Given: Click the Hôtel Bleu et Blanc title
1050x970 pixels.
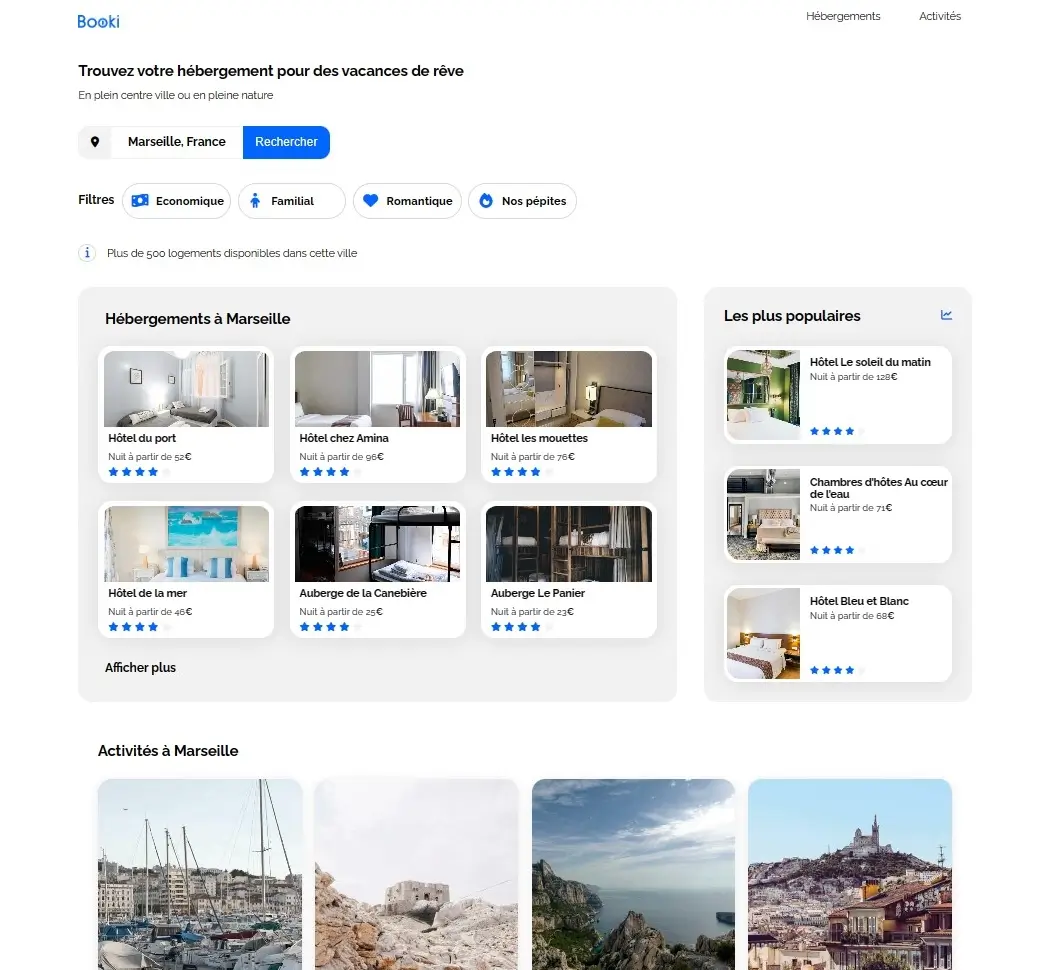Looking at the screenshot, I should (x=859, y=601).
